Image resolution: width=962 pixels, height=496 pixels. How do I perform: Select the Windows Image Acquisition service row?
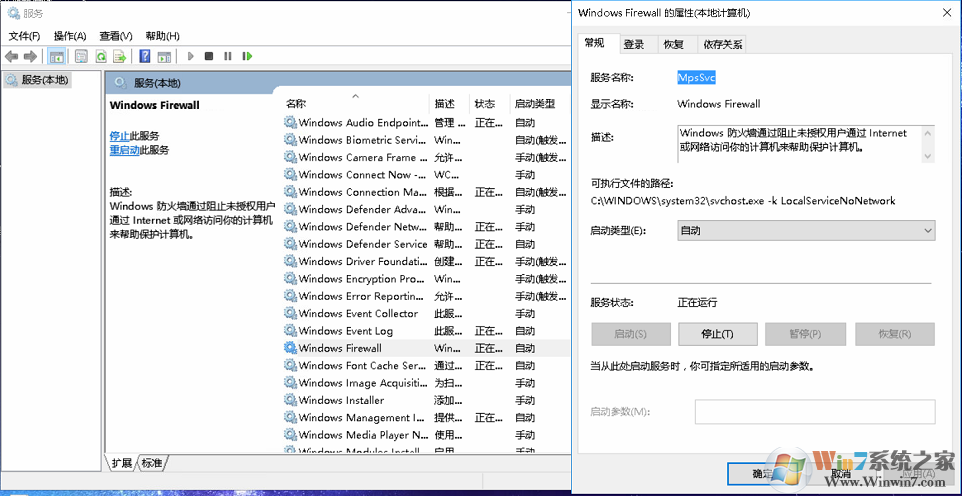tap(426, 383)
